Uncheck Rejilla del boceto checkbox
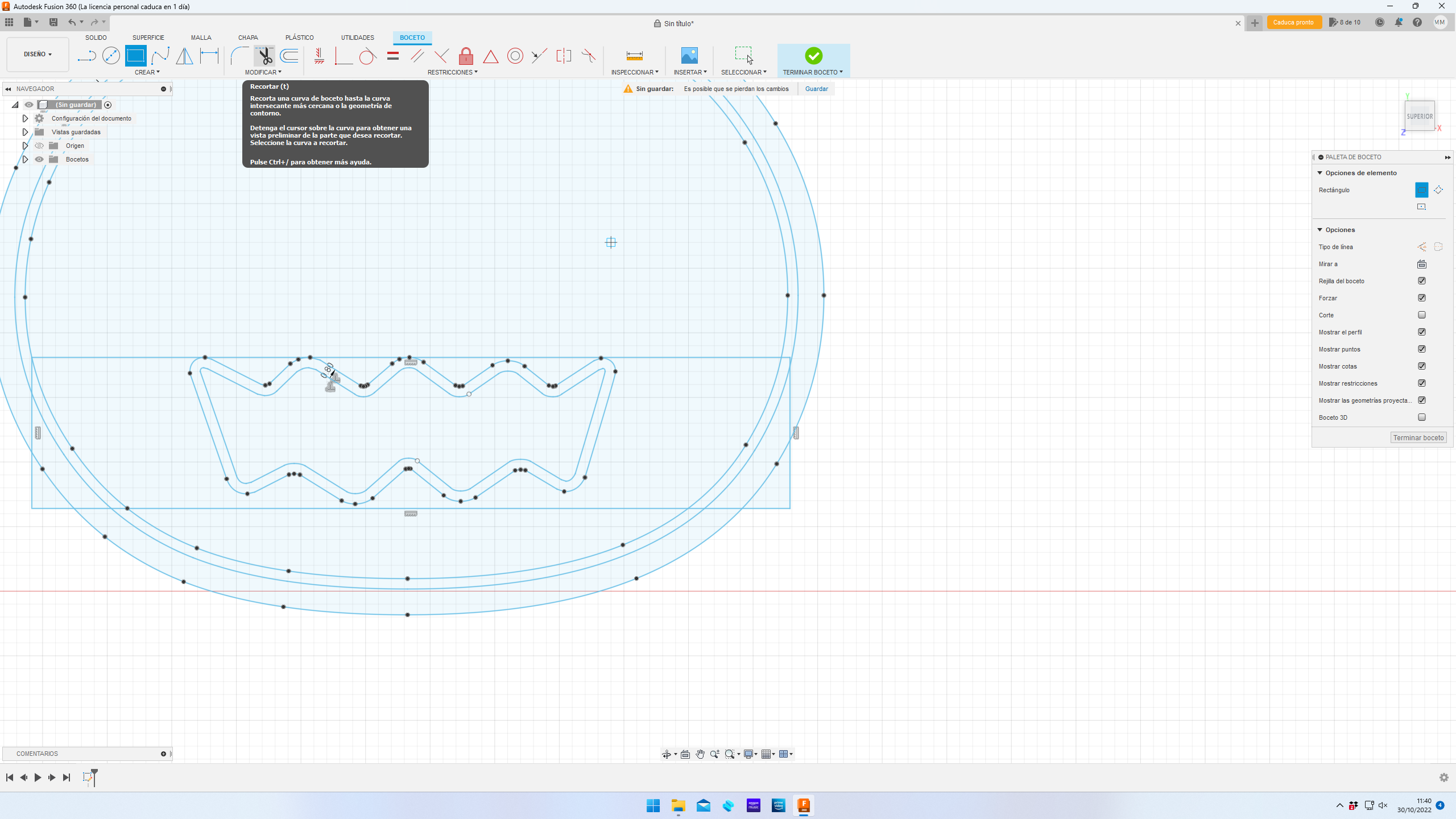1456x819 pixels. [x=1422, y=281]
